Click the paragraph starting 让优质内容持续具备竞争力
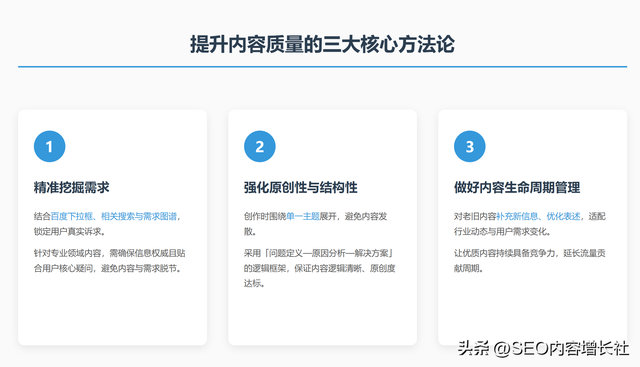640x367 pixels. coord(529,261)
